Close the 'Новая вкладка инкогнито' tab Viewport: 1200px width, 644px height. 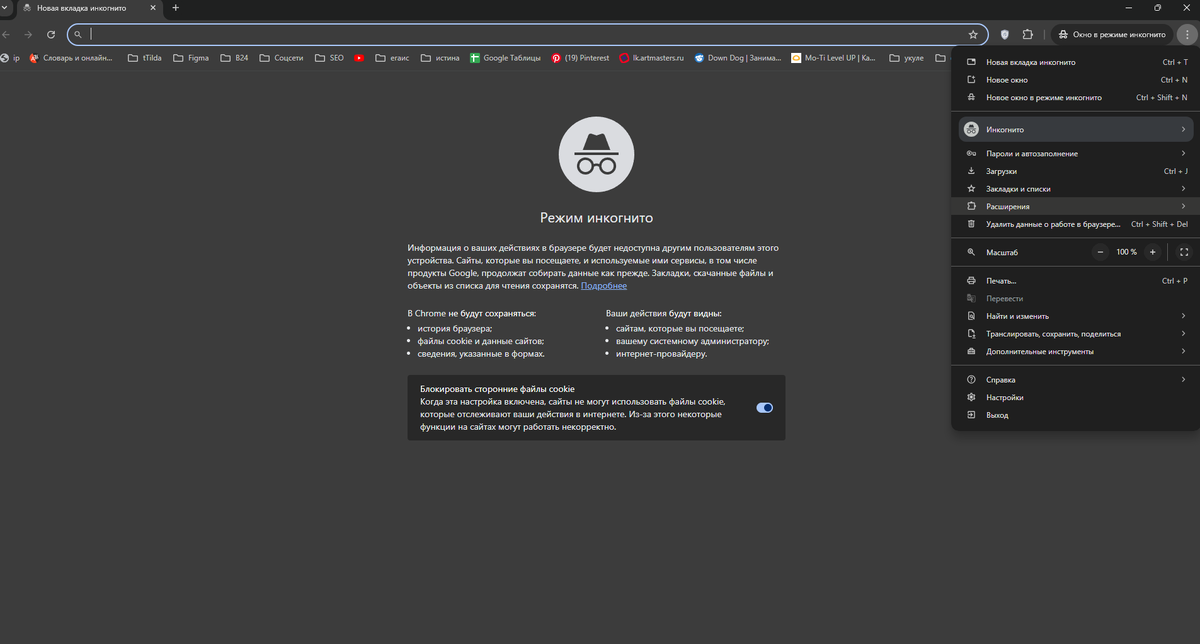[x=153, y=8]
